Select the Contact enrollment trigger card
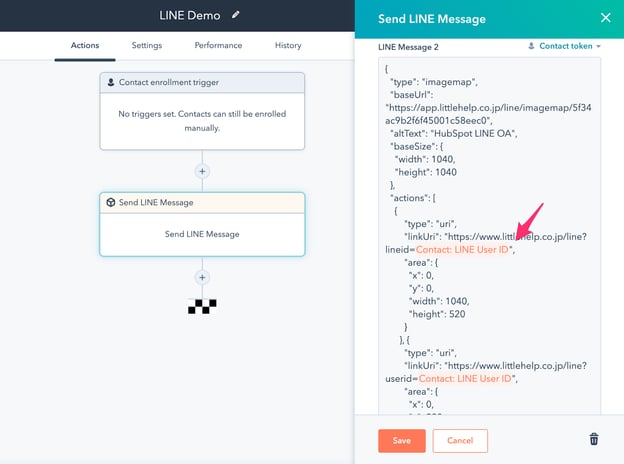This screenshot has height=464, width=624. [202, 120]
